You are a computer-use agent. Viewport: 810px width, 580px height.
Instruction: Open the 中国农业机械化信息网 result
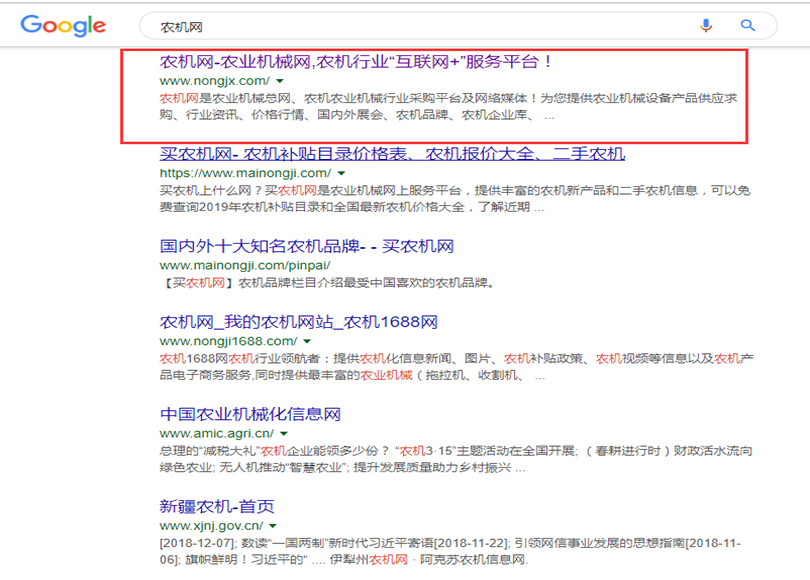click(251, 414)
